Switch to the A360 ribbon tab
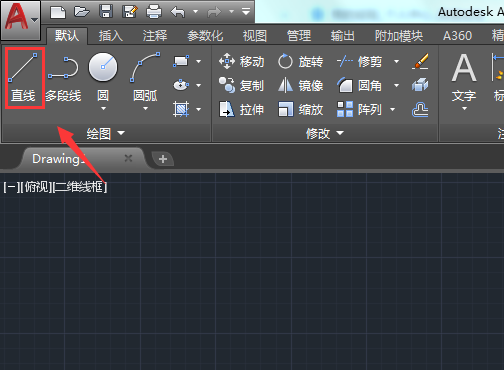 click(x=457, y=36)
